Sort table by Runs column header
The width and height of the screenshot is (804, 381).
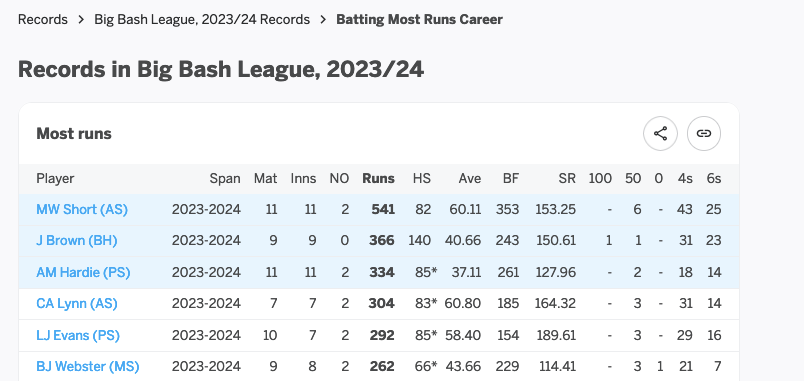(378, 178)
